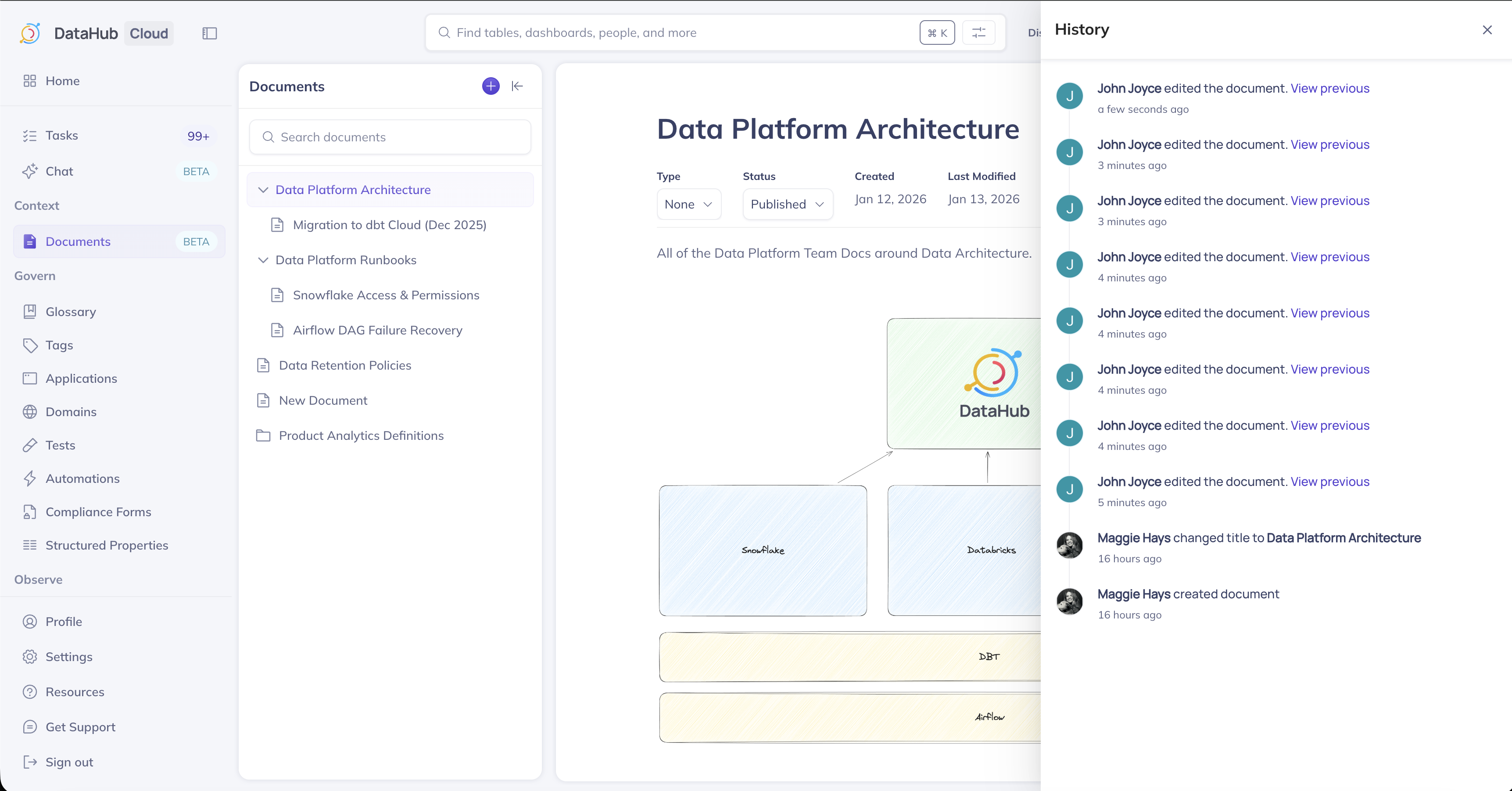Go to Automations lightning icon
The width and height of the screenshot is (1512, 791).
[30, 478]
